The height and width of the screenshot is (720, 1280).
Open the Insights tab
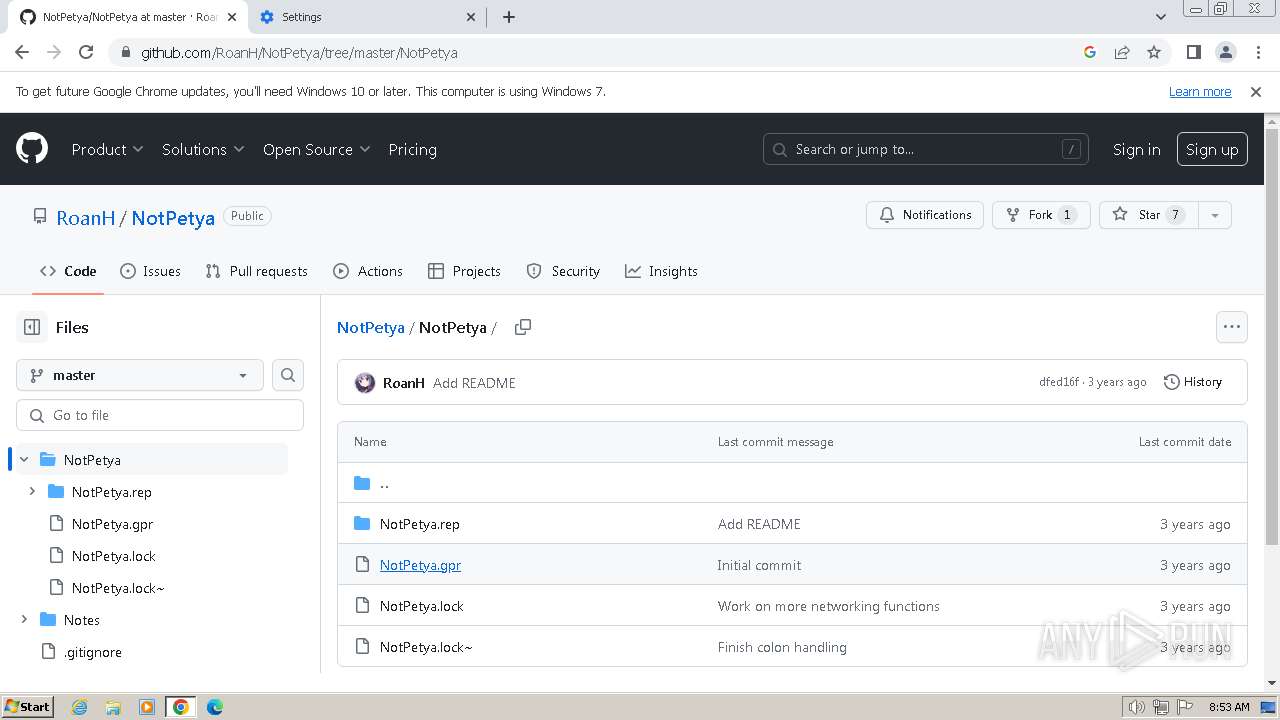click(661, 271)
